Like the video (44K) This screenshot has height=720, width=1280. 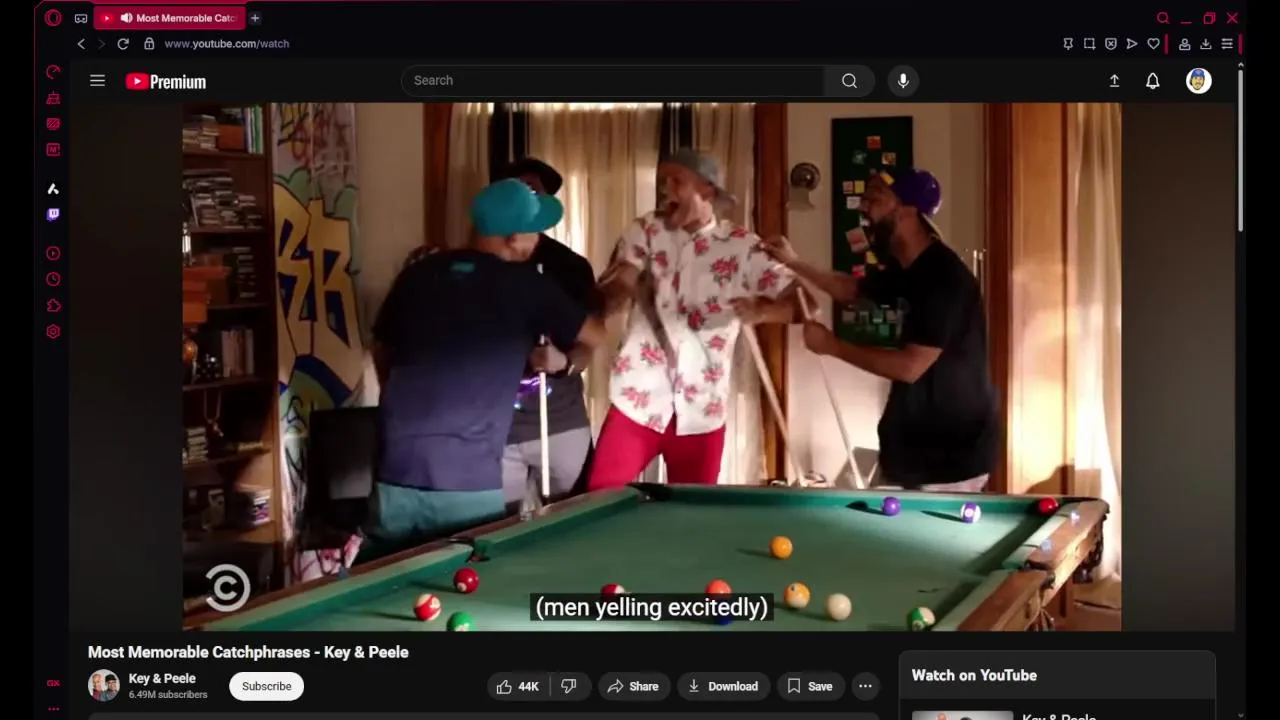518,686
